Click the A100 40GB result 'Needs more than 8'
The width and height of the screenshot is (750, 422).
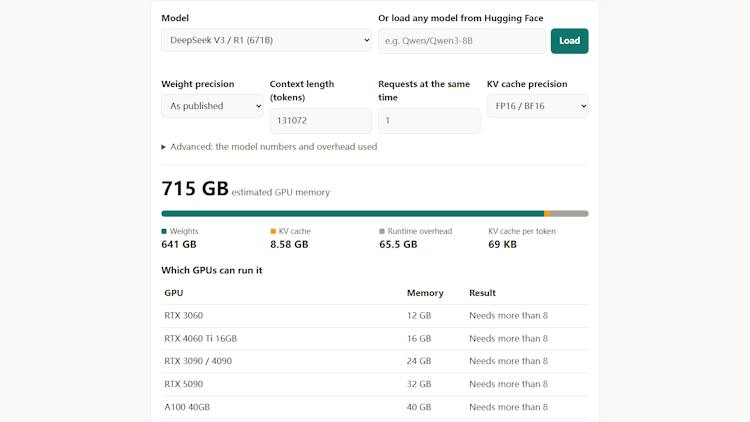(508, 407)
